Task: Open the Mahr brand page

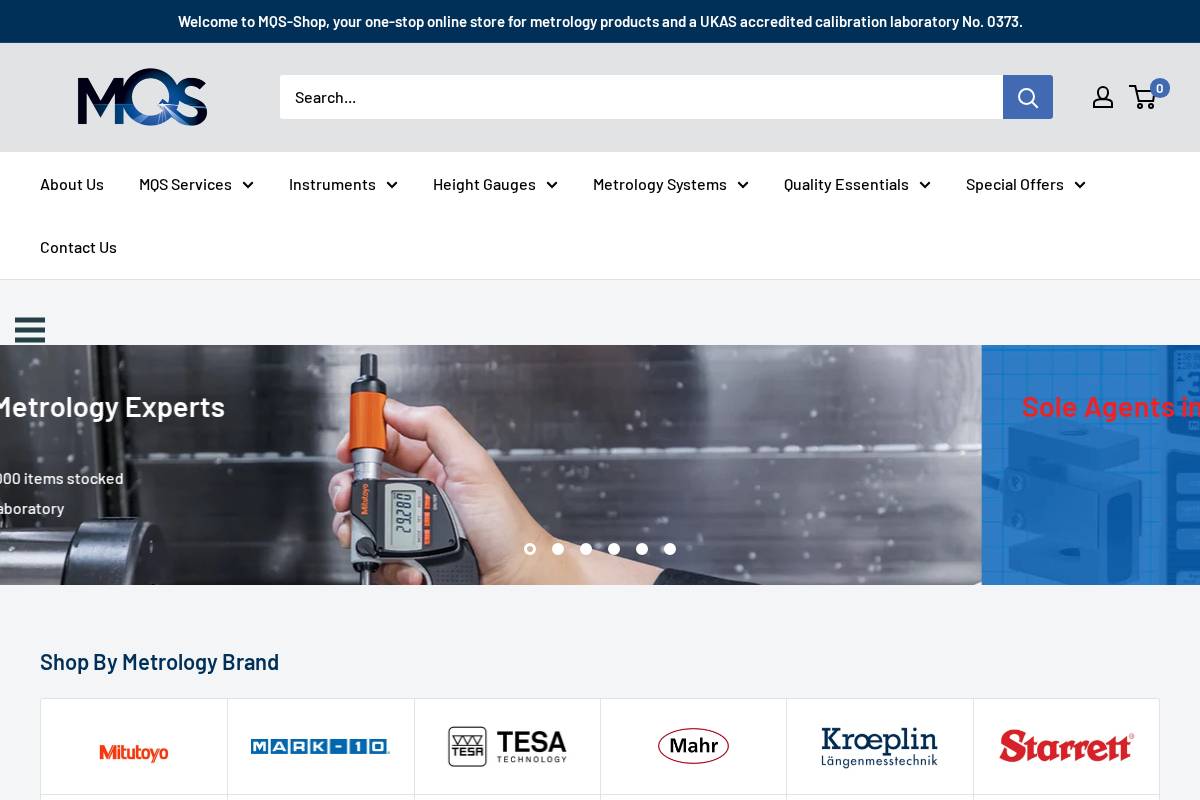Action: click(693, 746)
